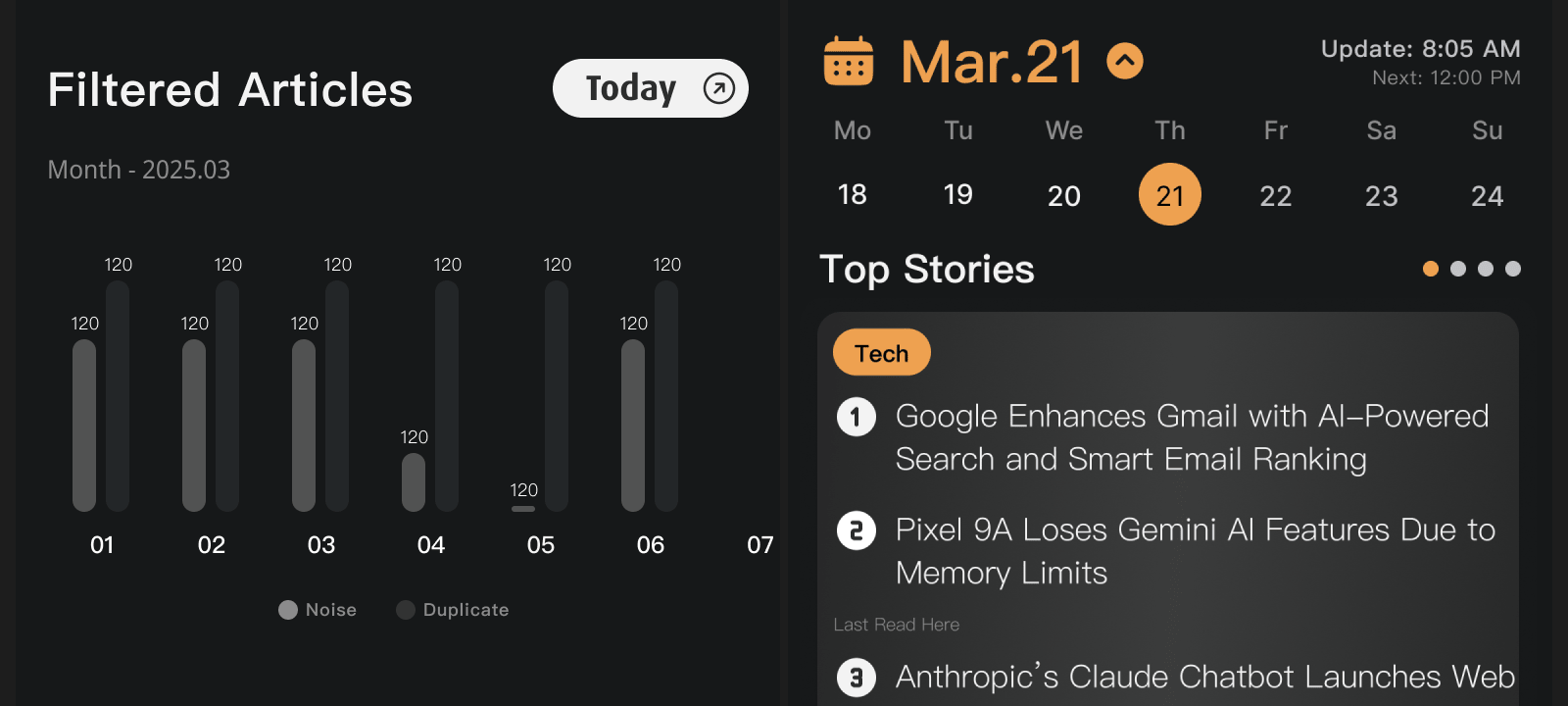Image resolution: width=1568 pixels, height=706 pixels.
Task: Click the highlighted first Top Stories dot
Action: (x=1431, y=268)
